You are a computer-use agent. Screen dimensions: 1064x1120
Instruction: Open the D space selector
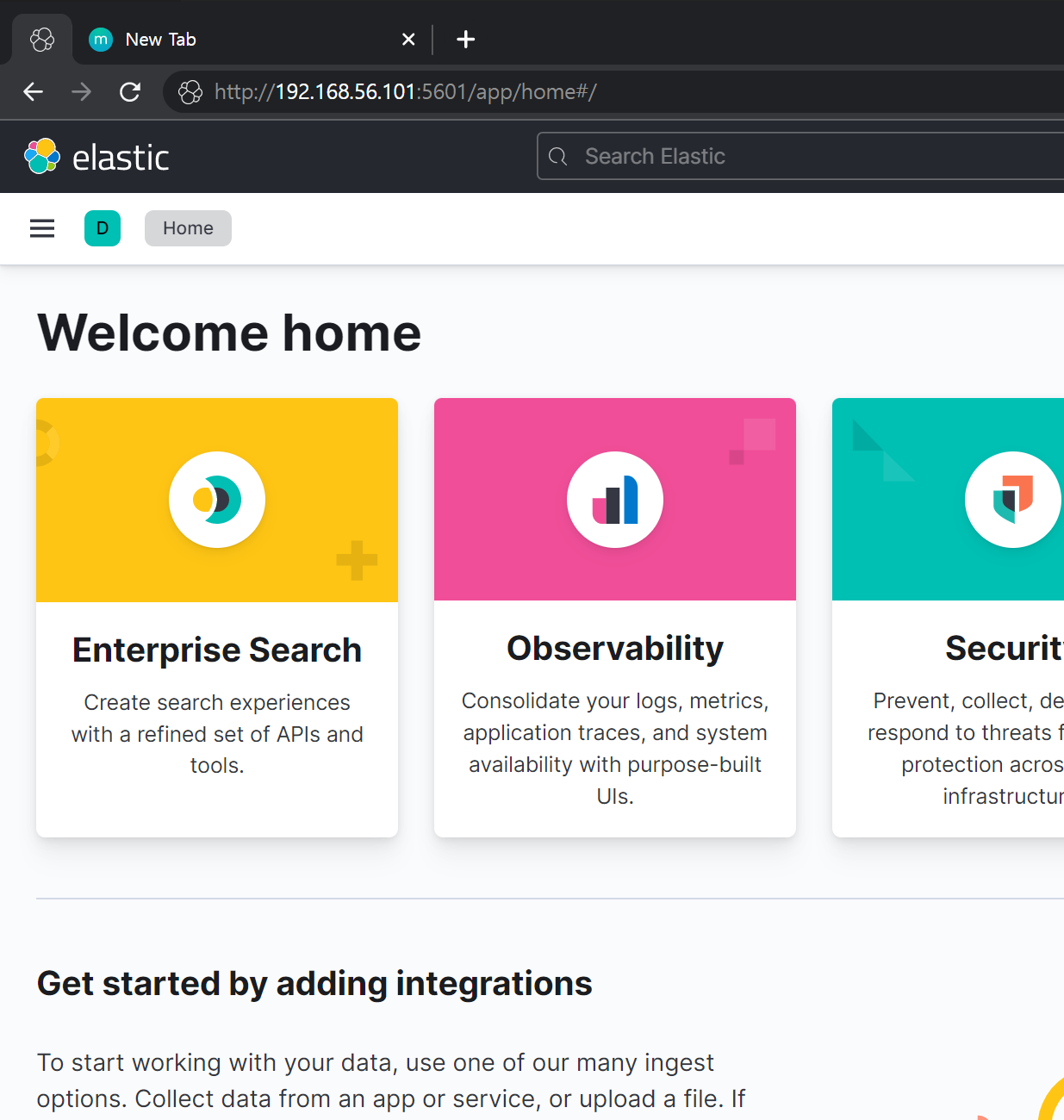point(103,228)
